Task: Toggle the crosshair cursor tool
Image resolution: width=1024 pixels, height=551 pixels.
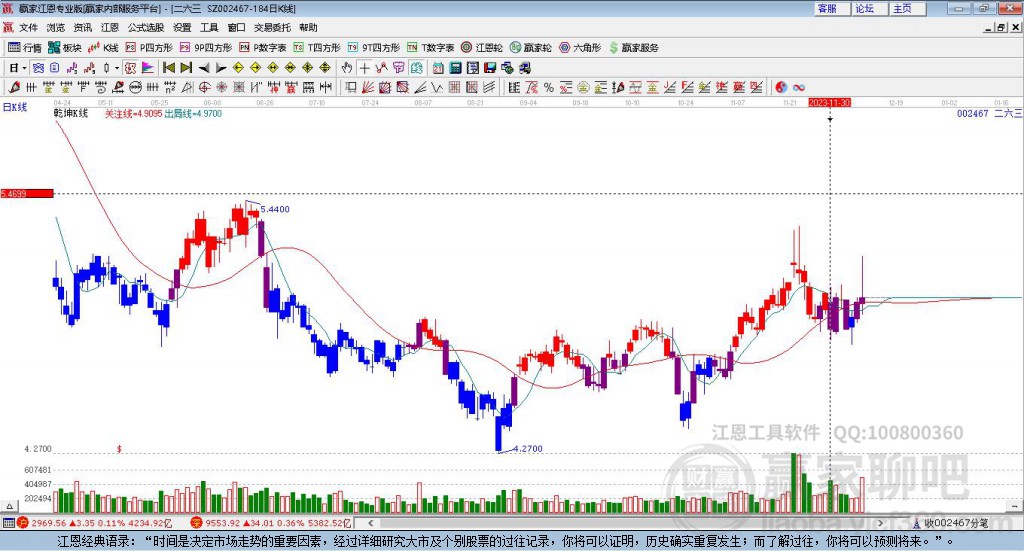Action: click(364, 68)
